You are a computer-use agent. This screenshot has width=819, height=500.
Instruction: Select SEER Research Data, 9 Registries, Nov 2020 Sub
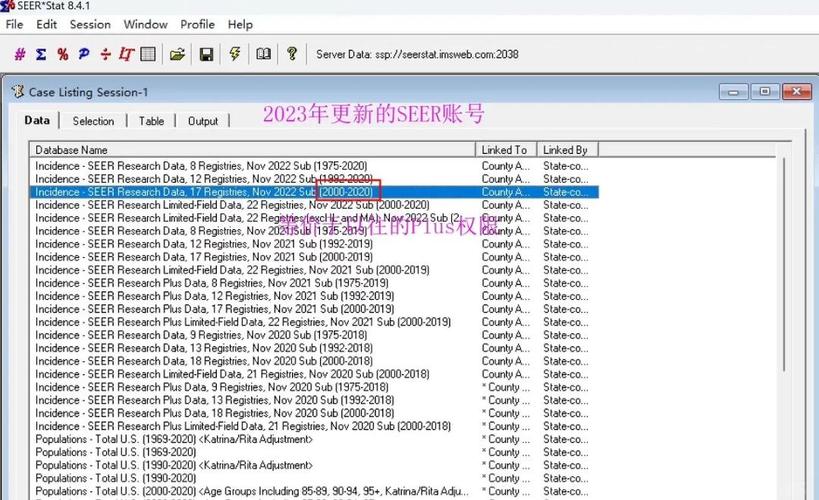[x=201, y=335]
